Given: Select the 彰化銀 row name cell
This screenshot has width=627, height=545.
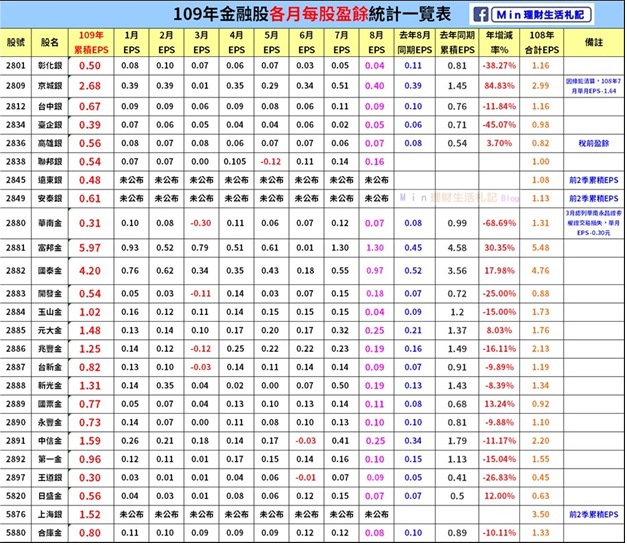Looking at the screenshot, I should click(51, 65).
